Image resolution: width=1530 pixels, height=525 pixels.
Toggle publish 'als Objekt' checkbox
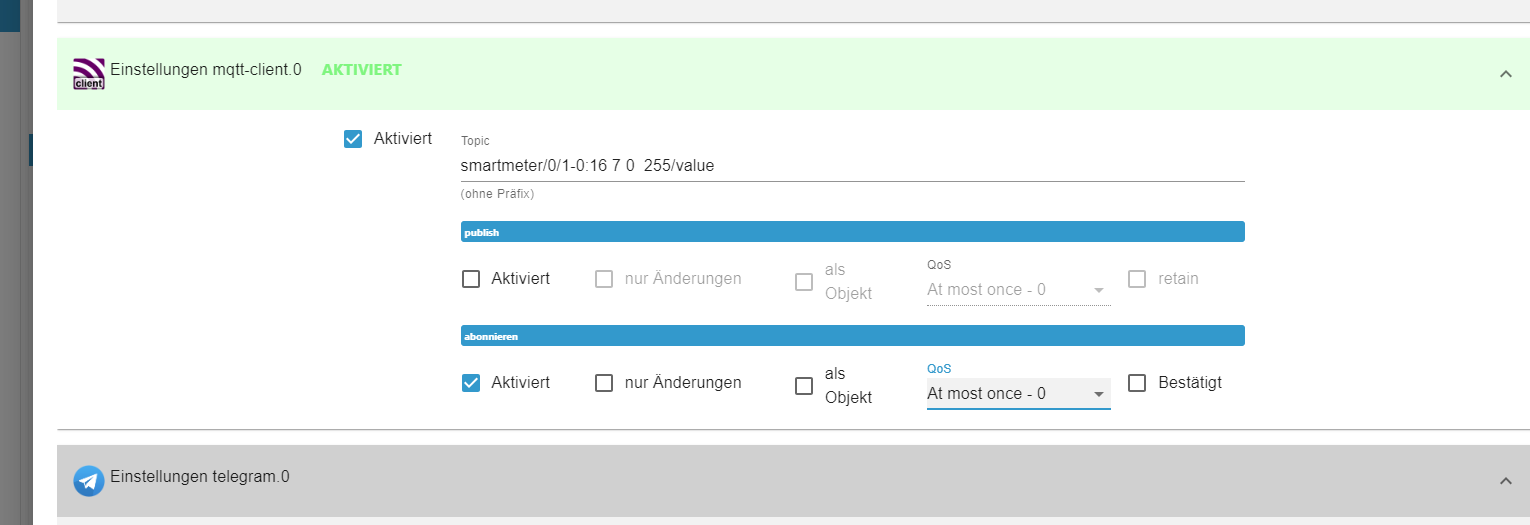pos(804,282)
